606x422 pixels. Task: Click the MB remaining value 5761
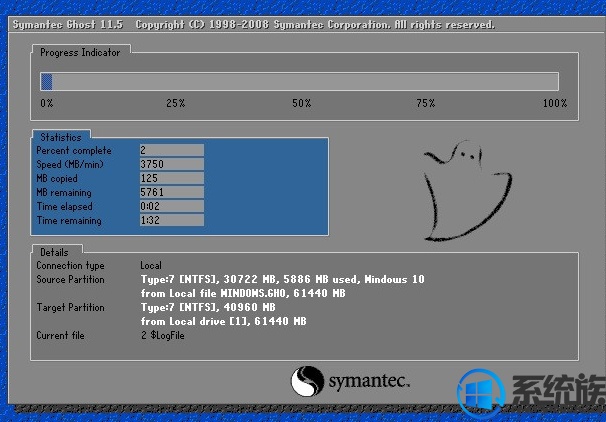172,192
